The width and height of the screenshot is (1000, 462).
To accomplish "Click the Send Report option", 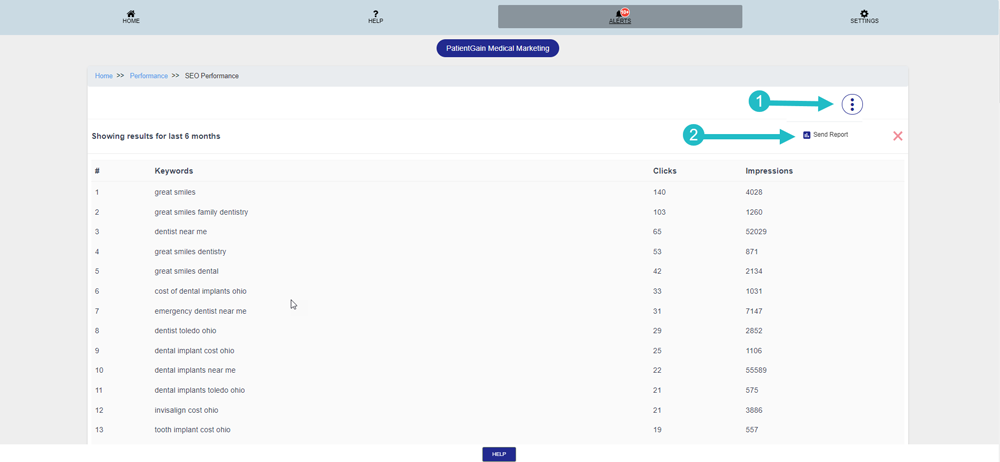I will point(826,135).
